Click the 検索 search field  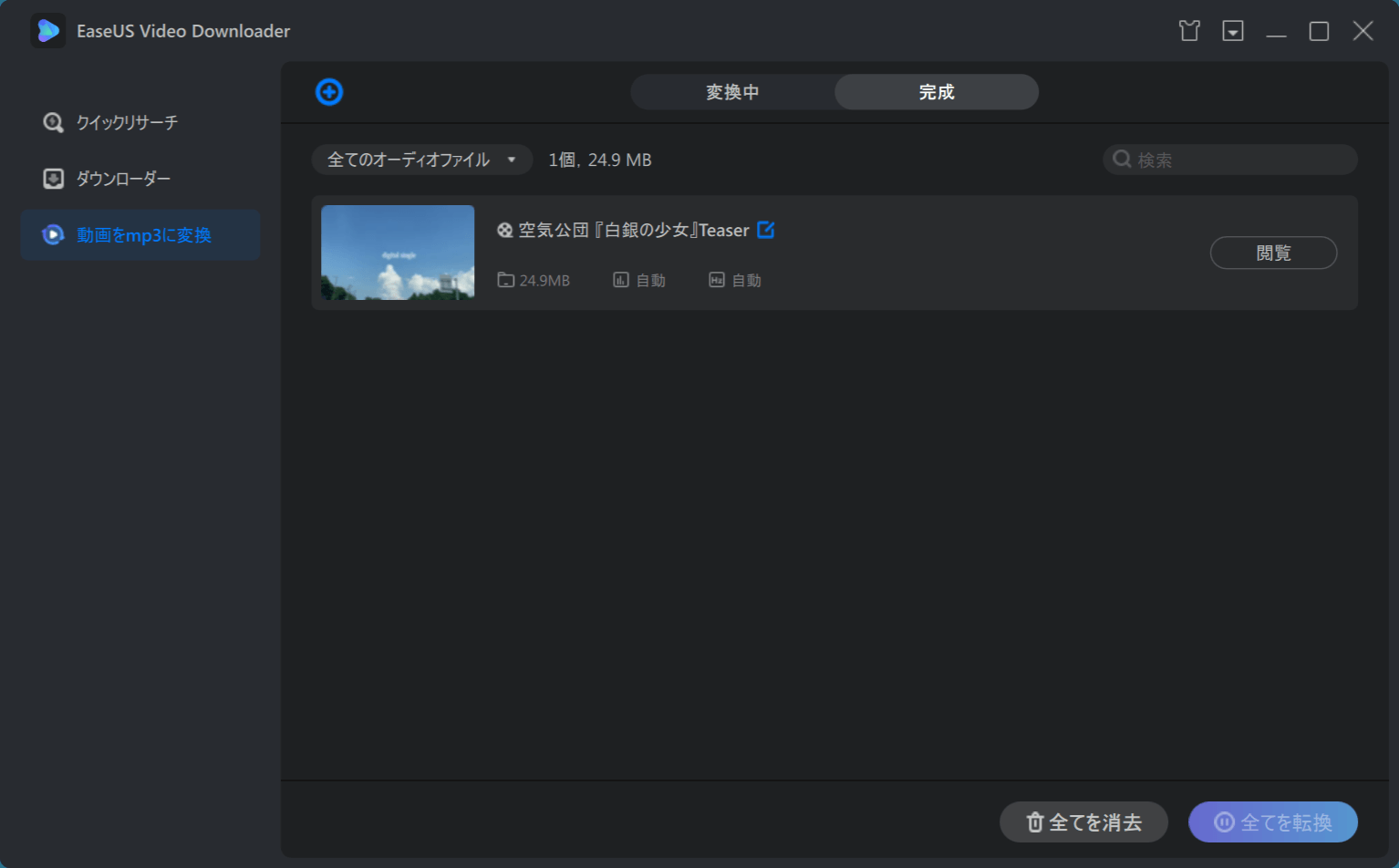pyautogui.click(x=1230, y=160)
